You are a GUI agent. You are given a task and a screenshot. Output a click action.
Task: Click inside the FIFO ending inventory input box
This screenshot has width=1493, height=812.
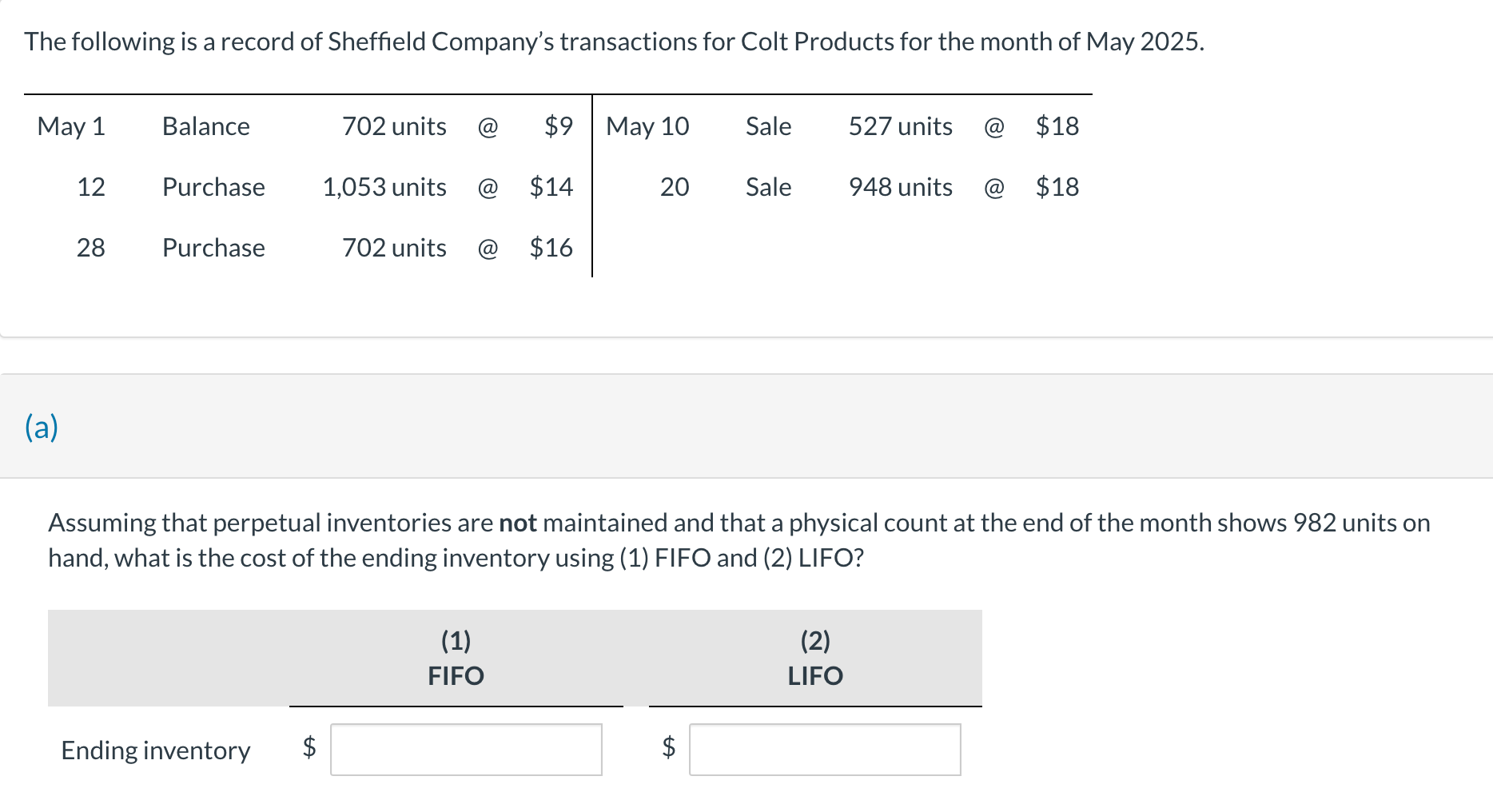point(466,750)
